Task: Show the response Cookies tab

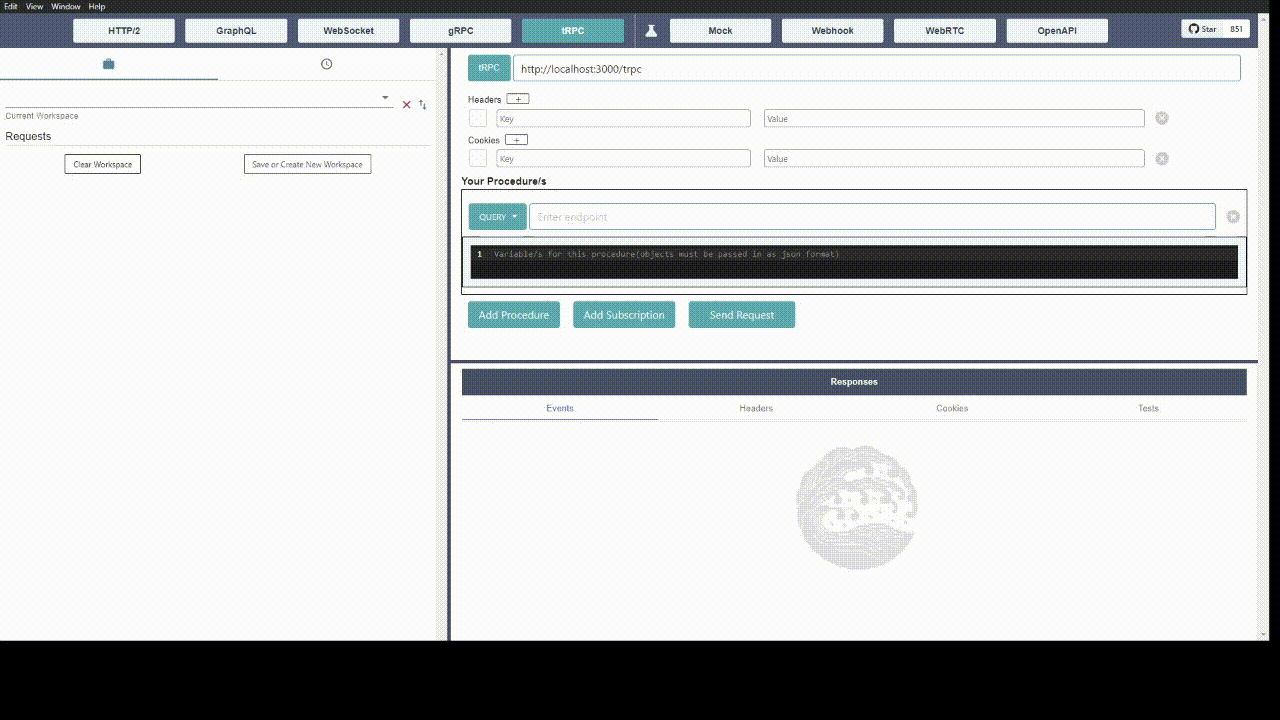Action: pos(952,408)
